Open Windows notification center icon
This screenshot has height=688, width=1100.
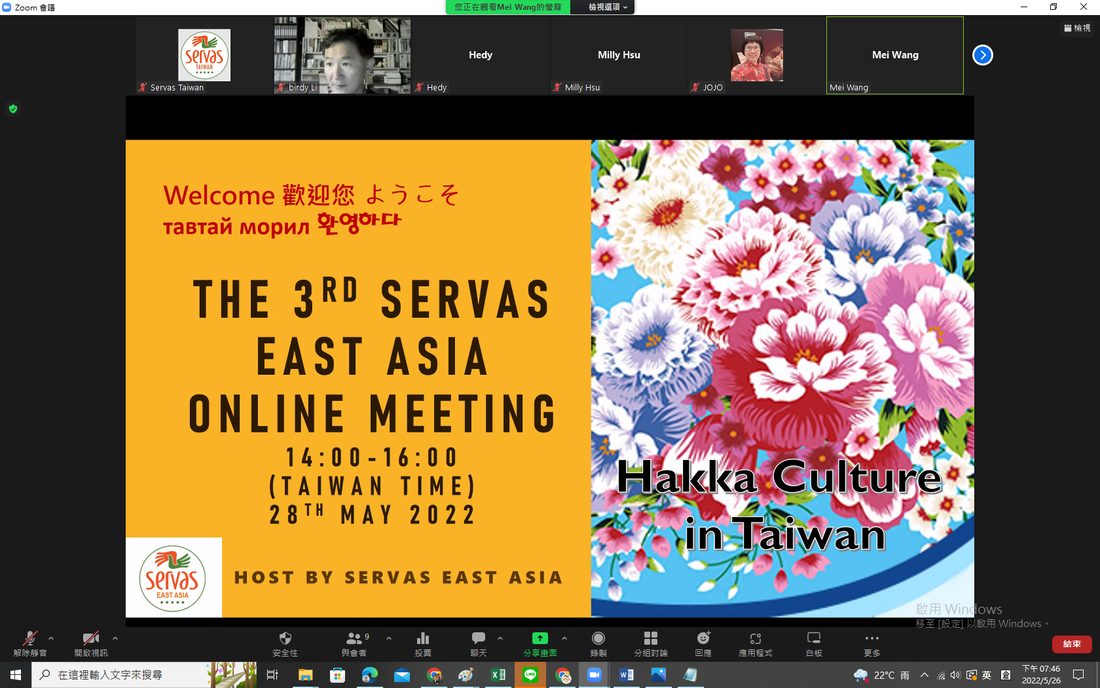coord(1078,675)
